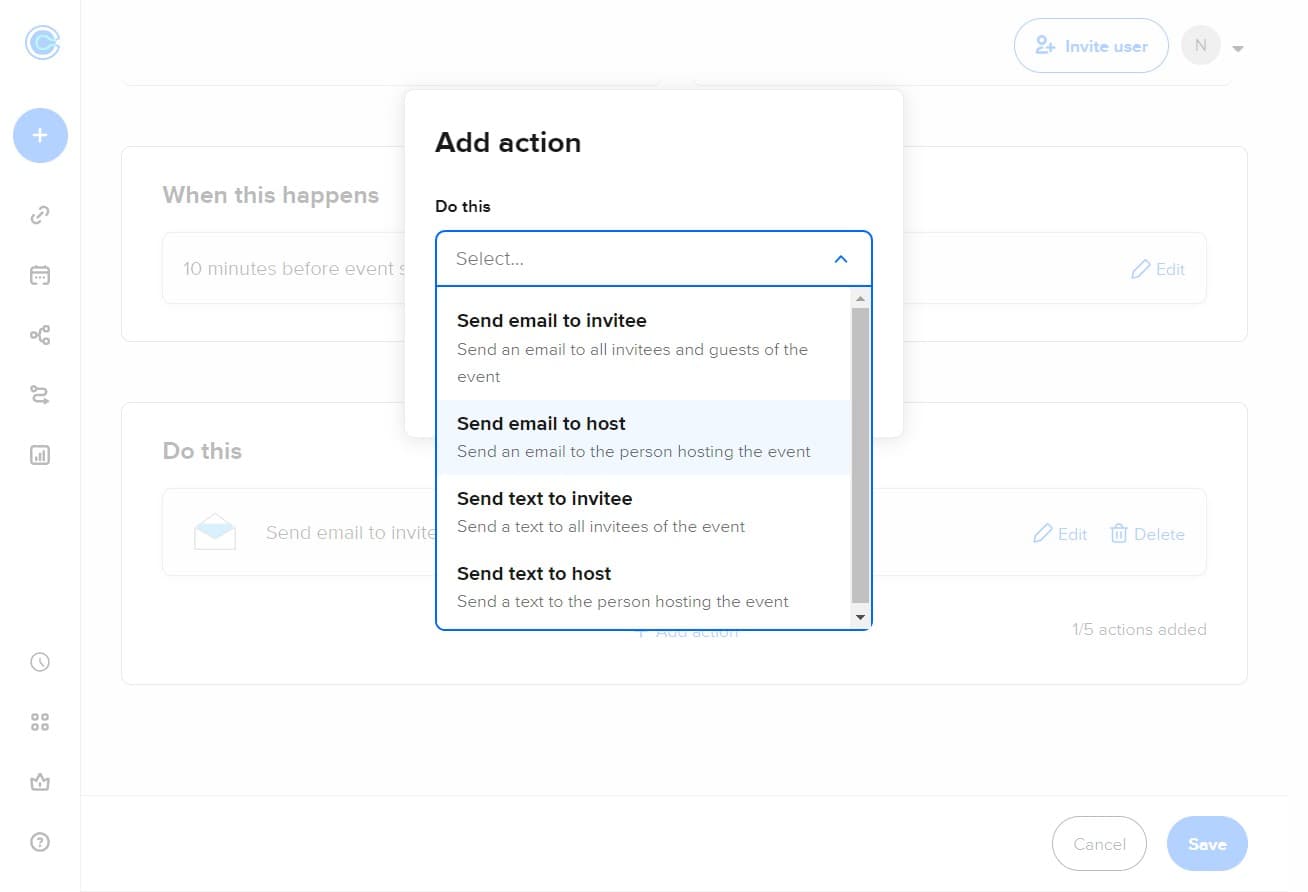Open integrations via the apps grid icon
The image size is (1308, 892).
pos(39,721)
